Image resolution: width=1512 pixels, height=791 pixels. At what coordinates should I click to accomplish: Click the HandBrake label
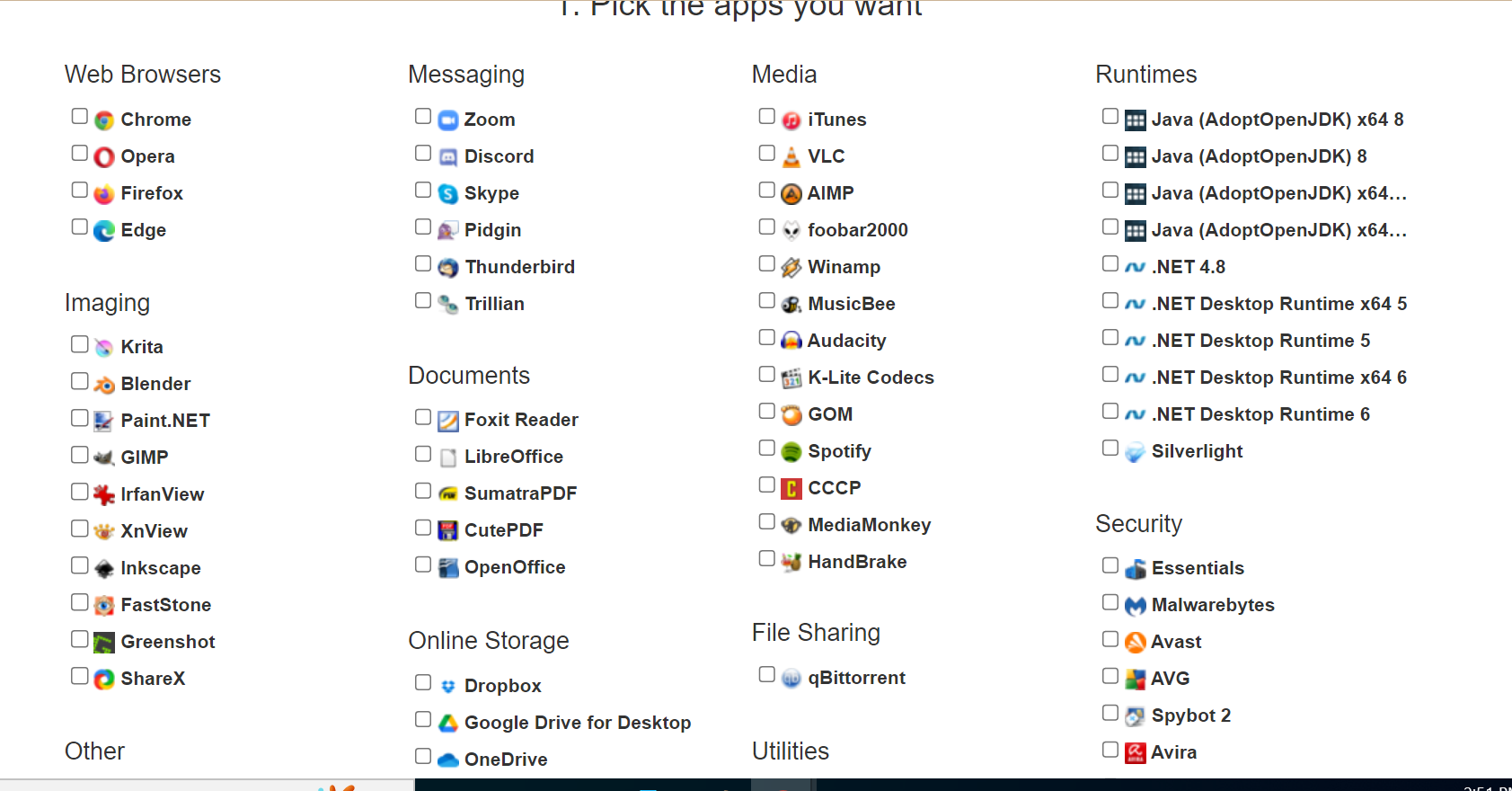pyautogui.click(x=856, y=562)
